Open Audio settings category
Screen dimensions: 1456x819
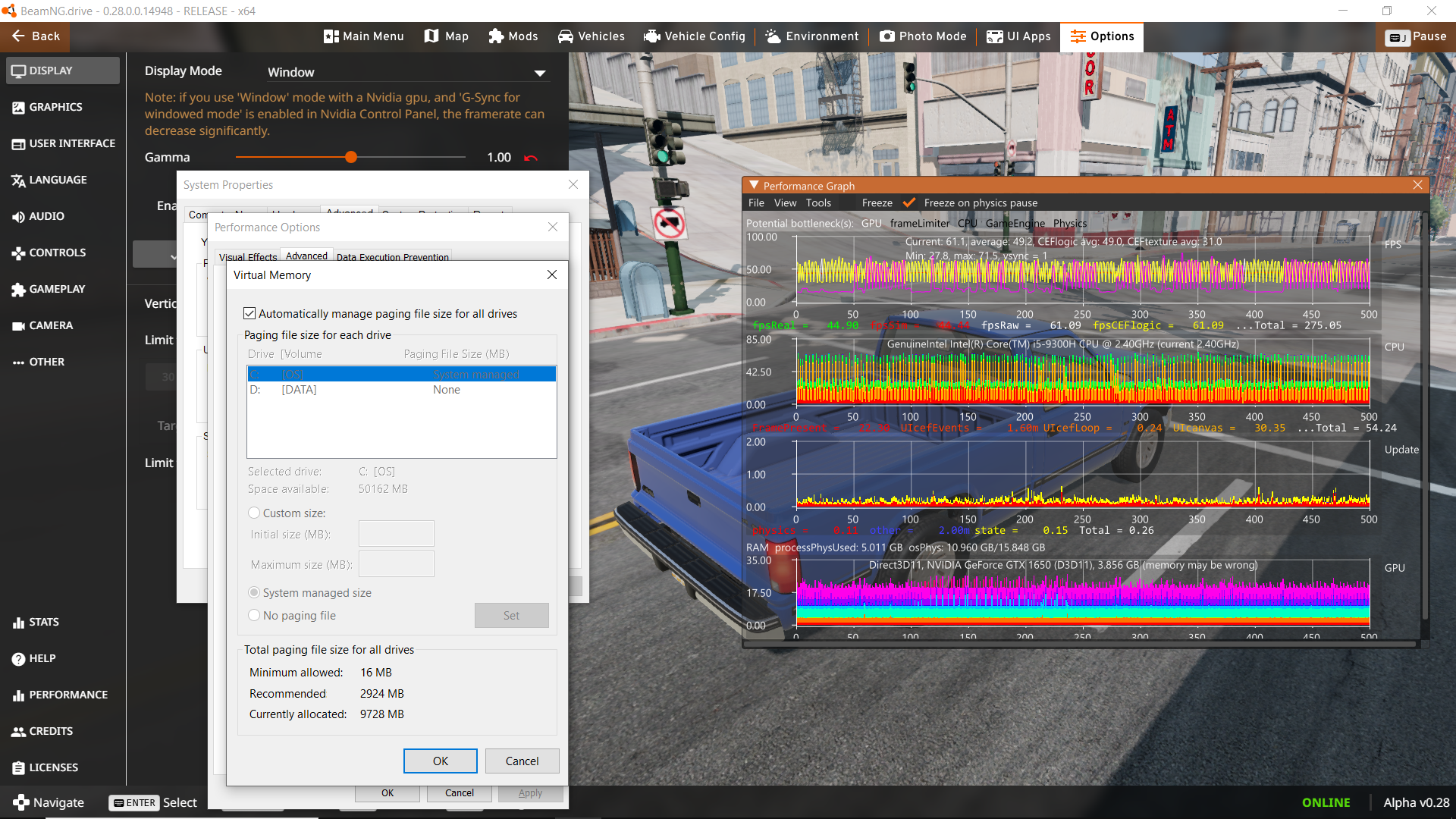(x=63, y=216)
